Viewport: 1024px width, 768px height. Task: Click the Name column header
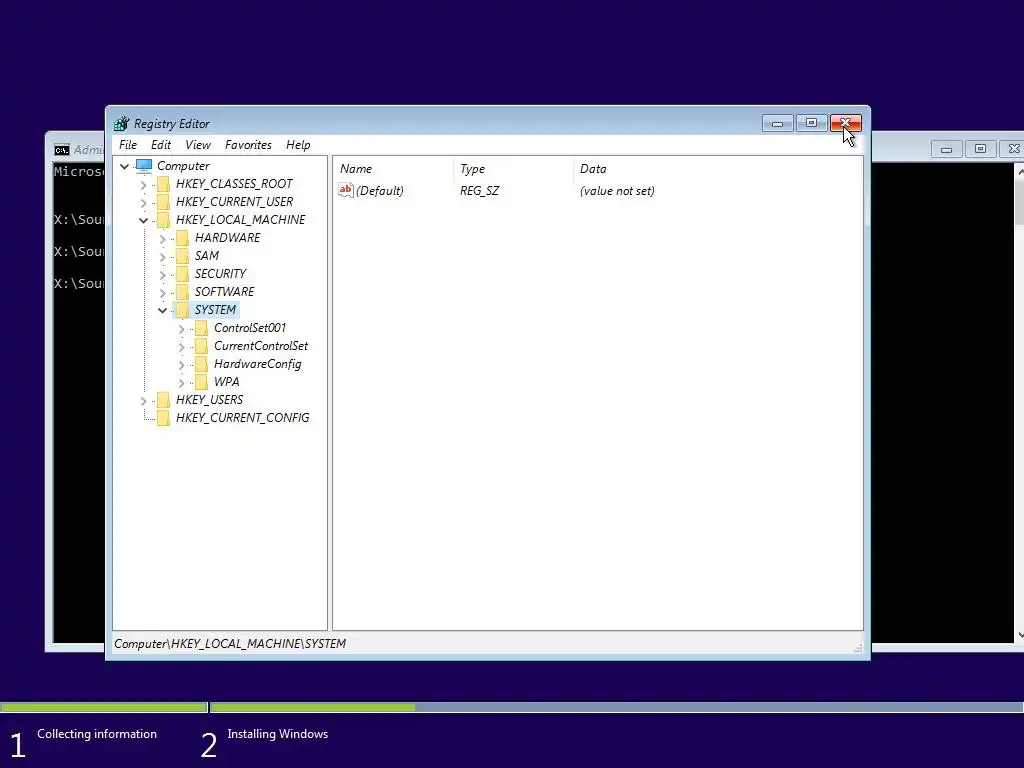tap(393, 168)
